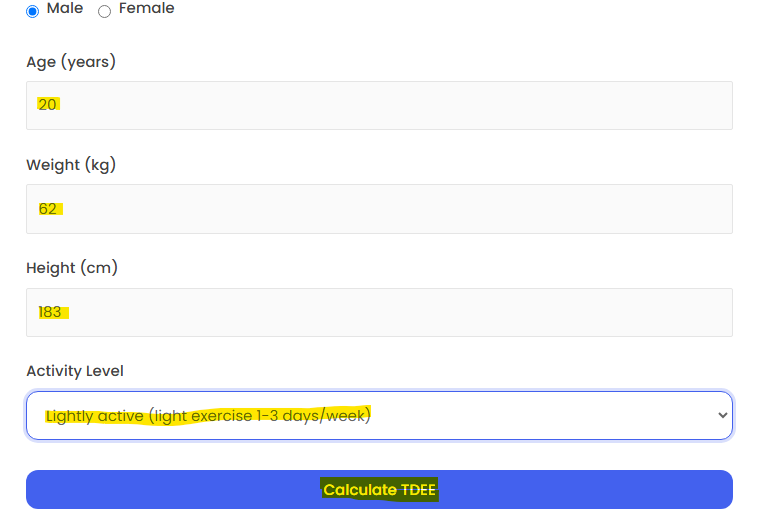Focus the Age (years) input field

[379, 105]
